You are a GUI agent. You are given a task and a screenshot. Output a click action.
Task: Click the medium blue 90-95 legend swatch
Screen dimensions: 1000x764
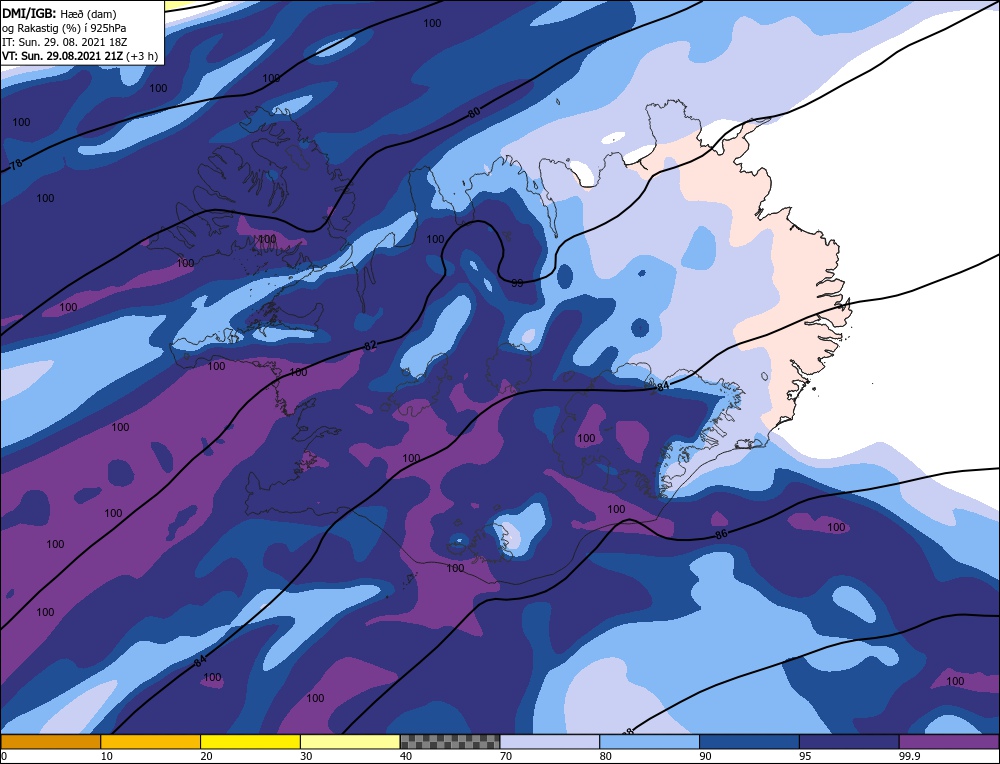click(x=749, y=741)
